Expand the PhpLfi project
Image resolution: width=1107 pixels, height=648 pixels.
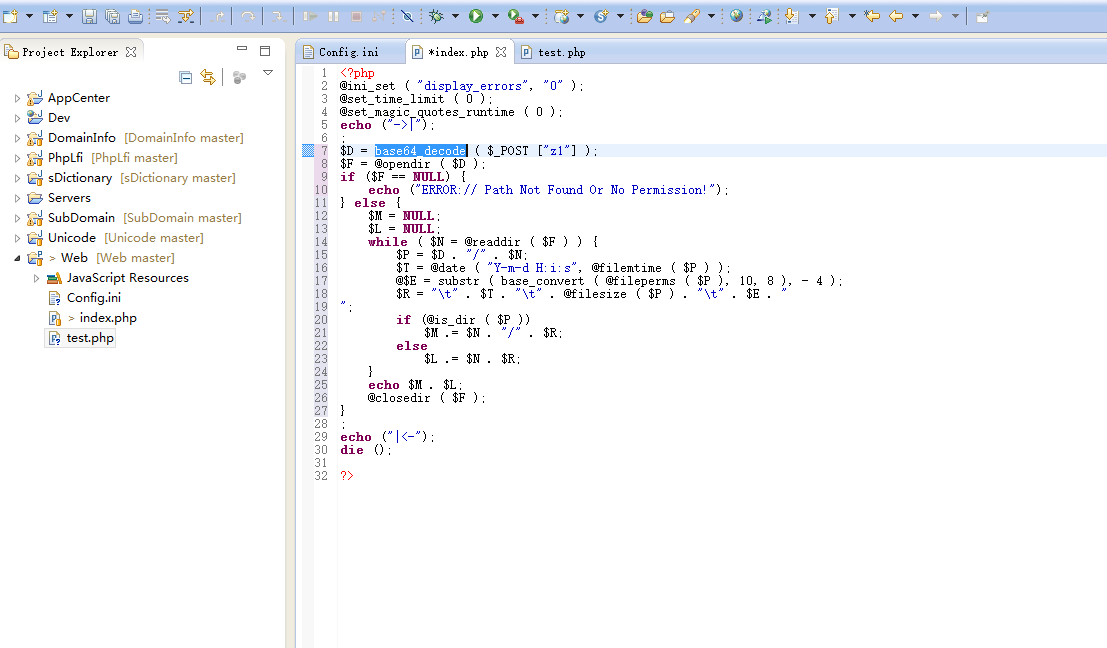(x=18, y=158)
